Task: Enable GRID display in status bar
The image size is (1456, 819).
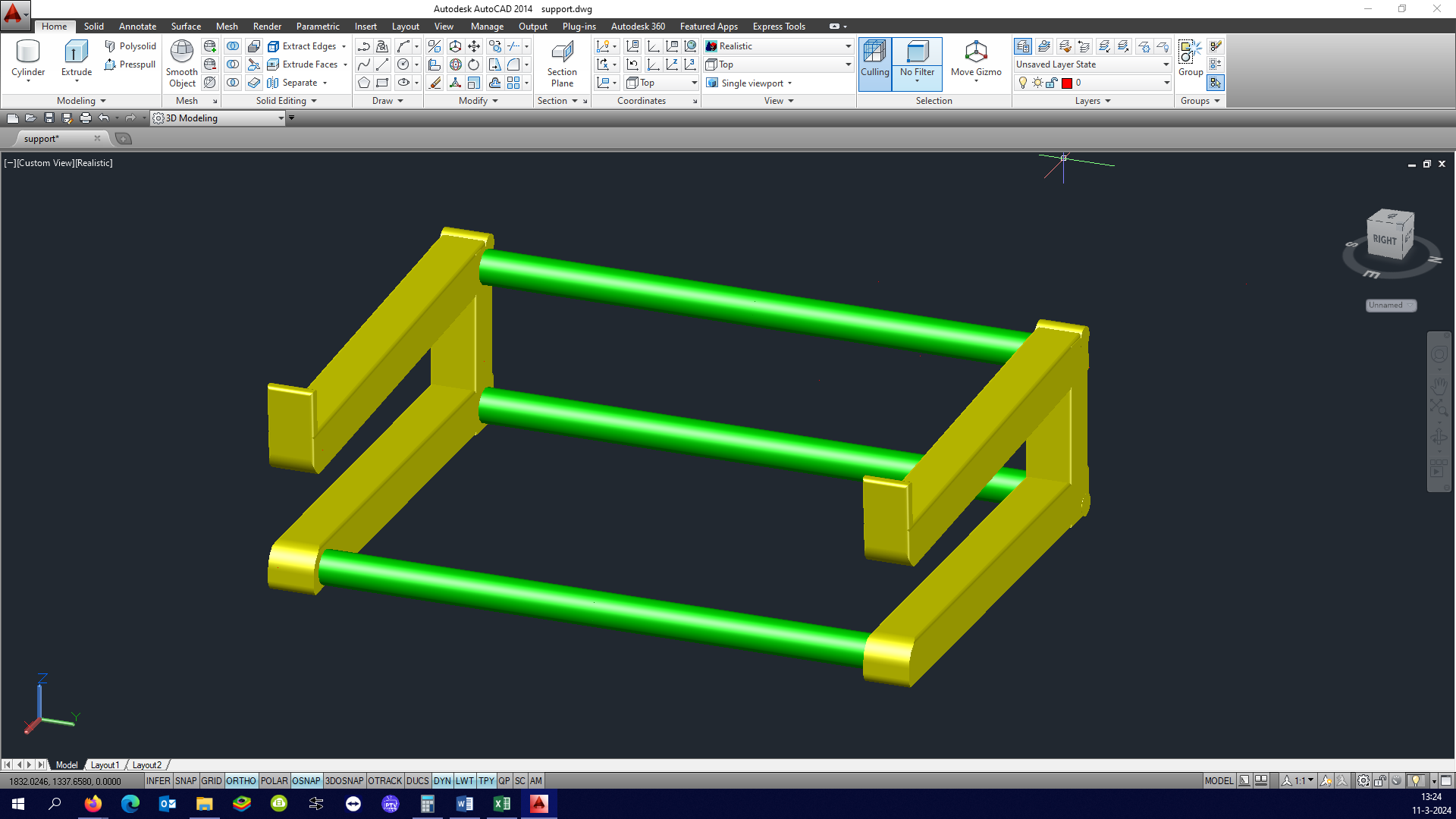Action: pyautogui.click(x=212, y=780)
